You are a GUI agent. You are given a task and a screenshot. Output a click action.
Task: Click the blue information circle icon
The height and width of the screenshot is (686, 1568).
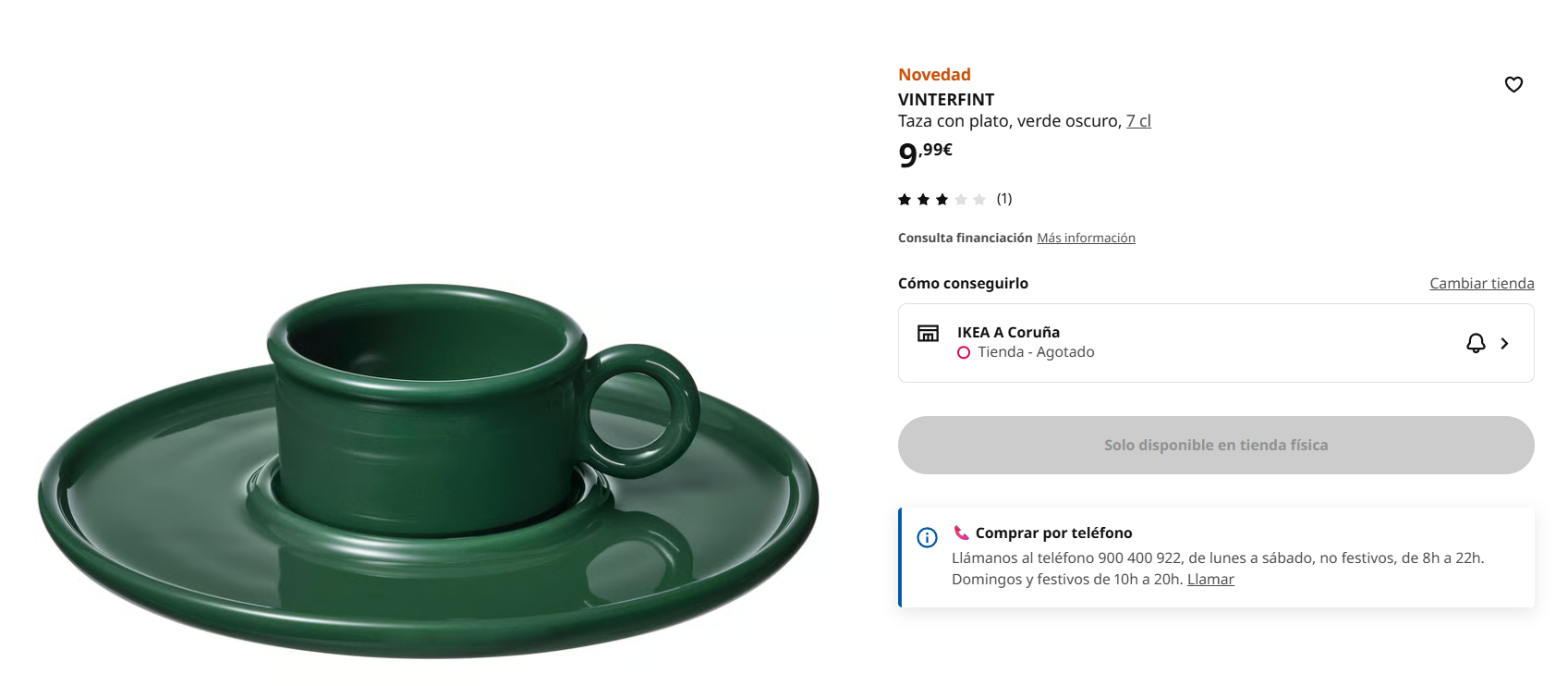point(927,537)
